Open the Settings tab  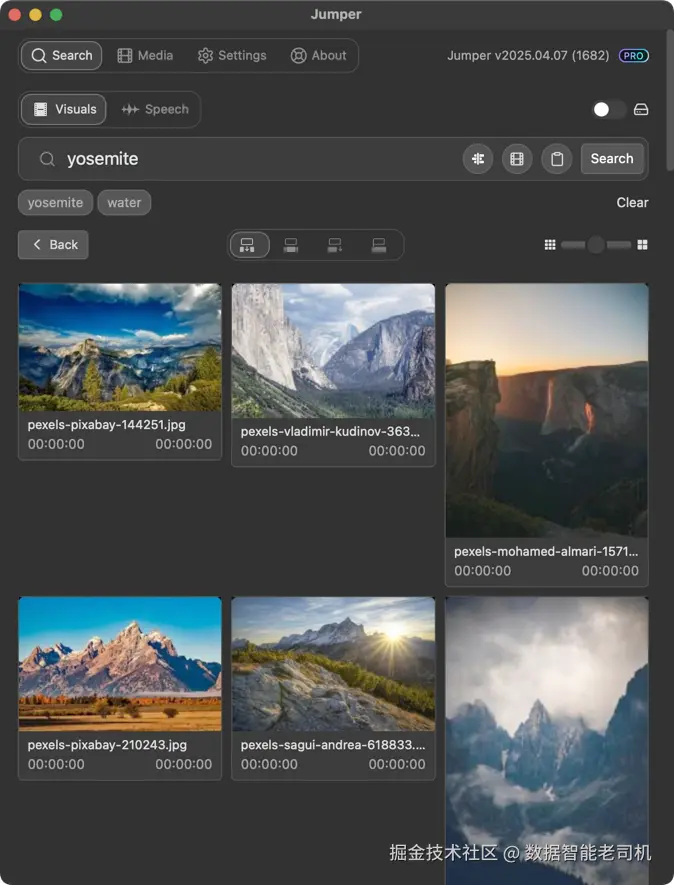[x=232, y=55]
